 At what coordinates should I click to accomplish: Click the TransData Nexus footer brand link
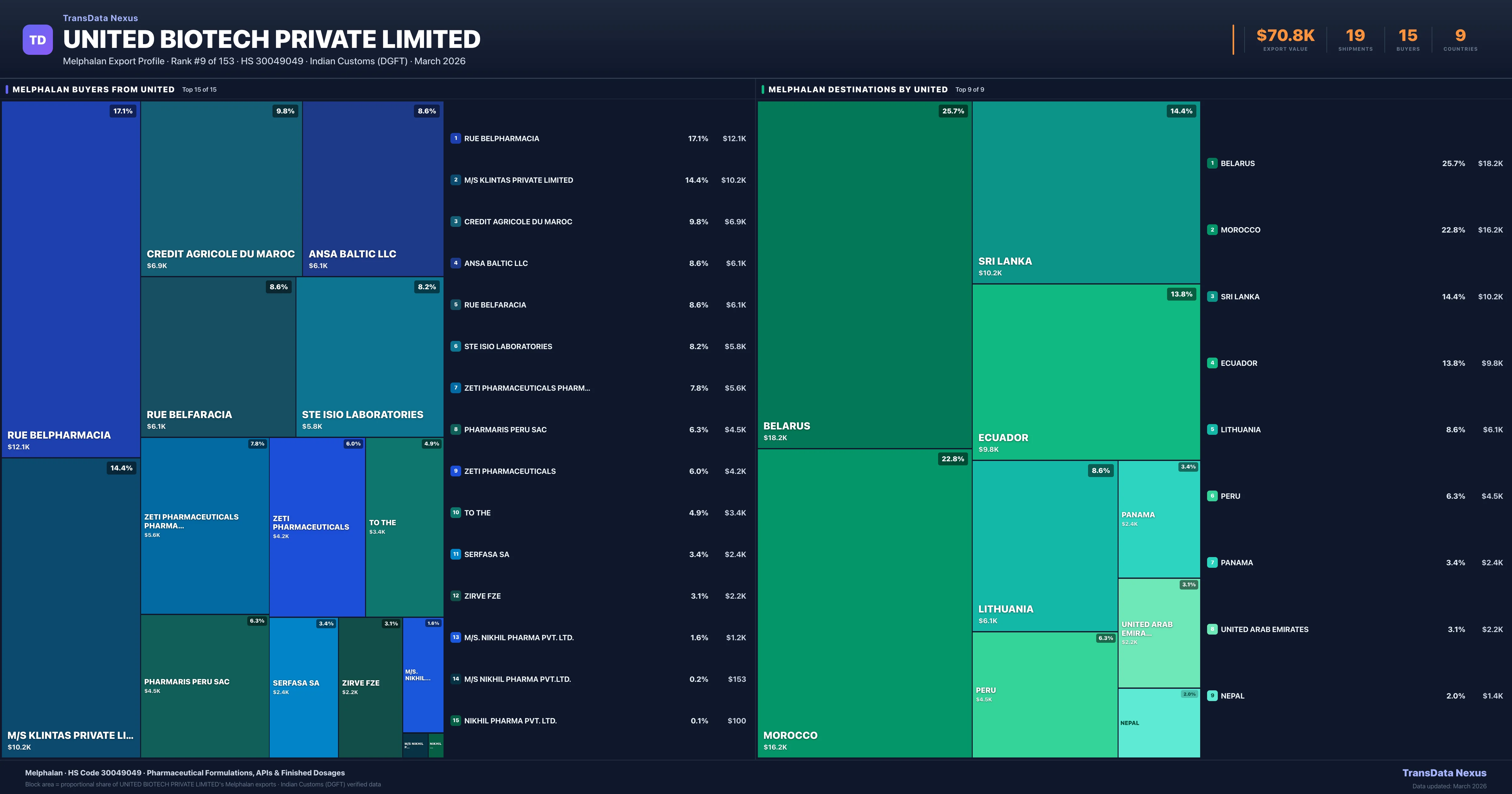tap(1444, 773)
